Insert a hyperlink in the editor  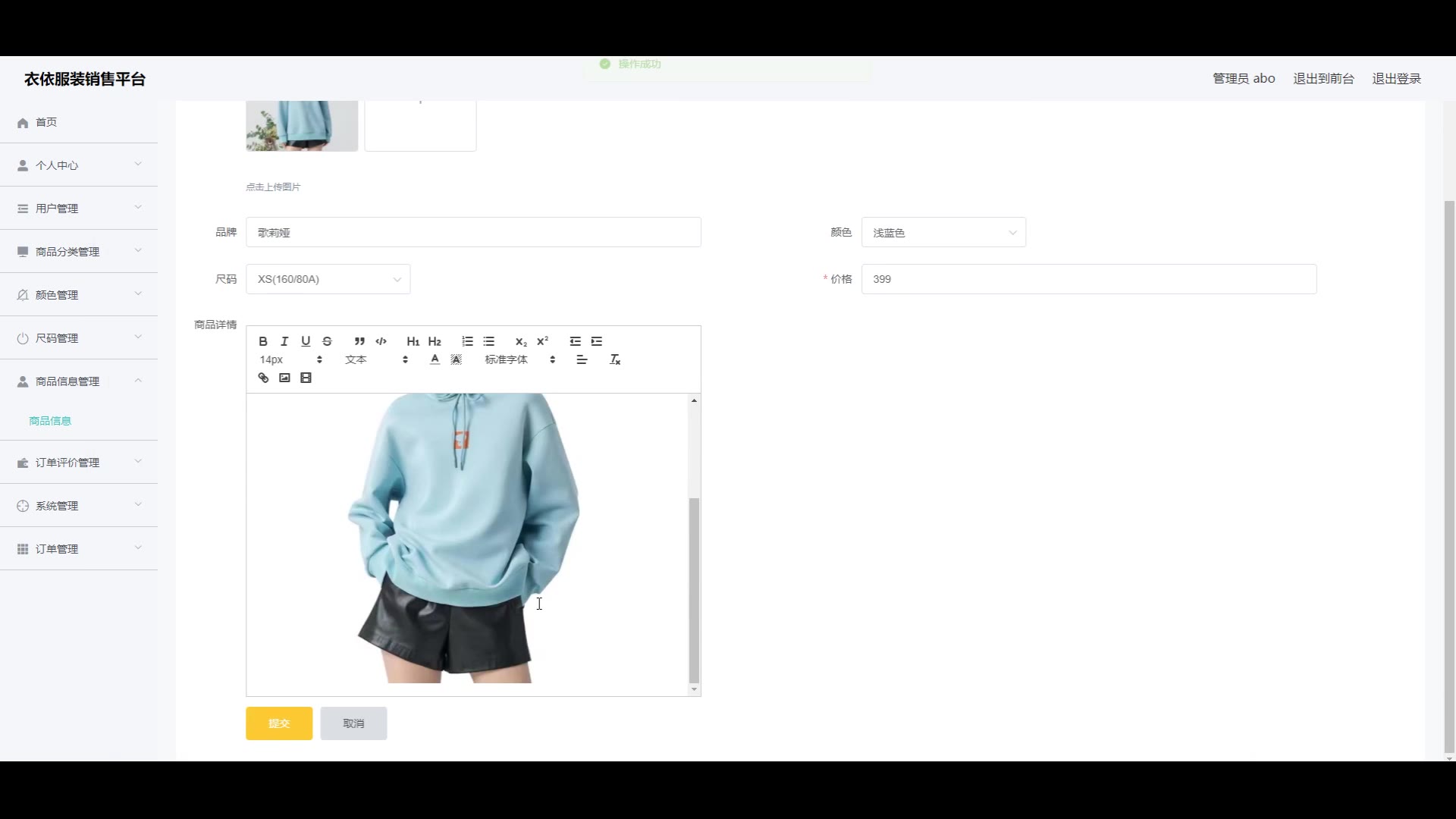(x=263, y=378)
